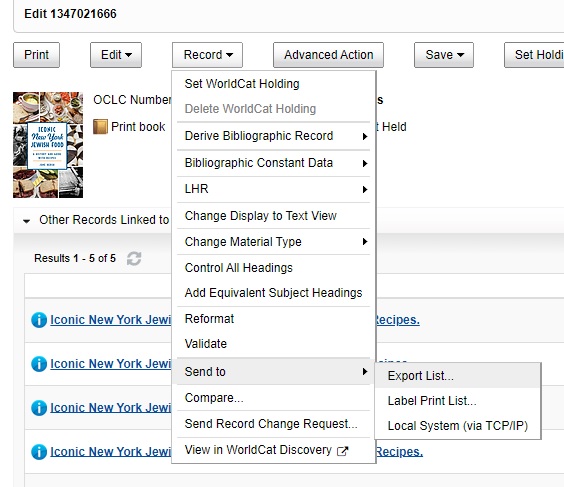Close the Record dropdown menu button

(207, 55)
